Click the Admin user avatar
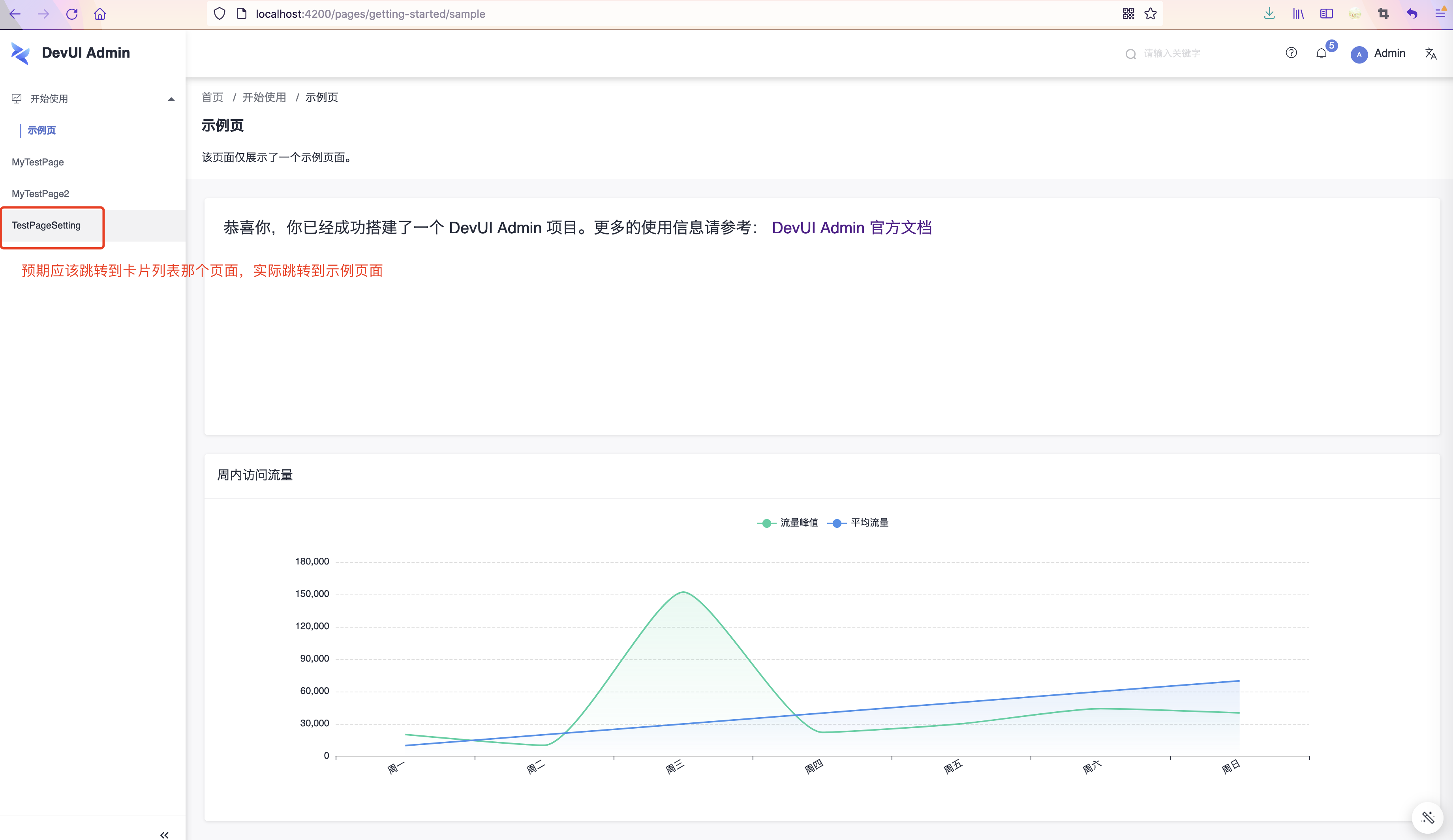1453x840 pixels. point(1359,54)
